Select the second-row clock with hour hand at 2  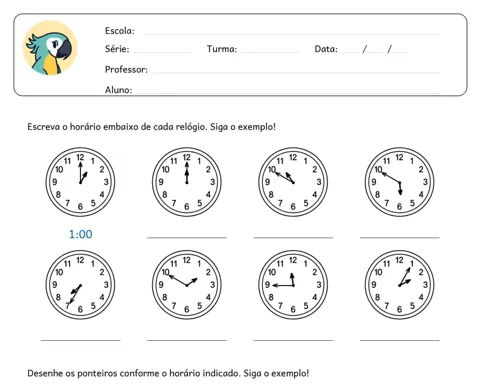coord(187,285)
